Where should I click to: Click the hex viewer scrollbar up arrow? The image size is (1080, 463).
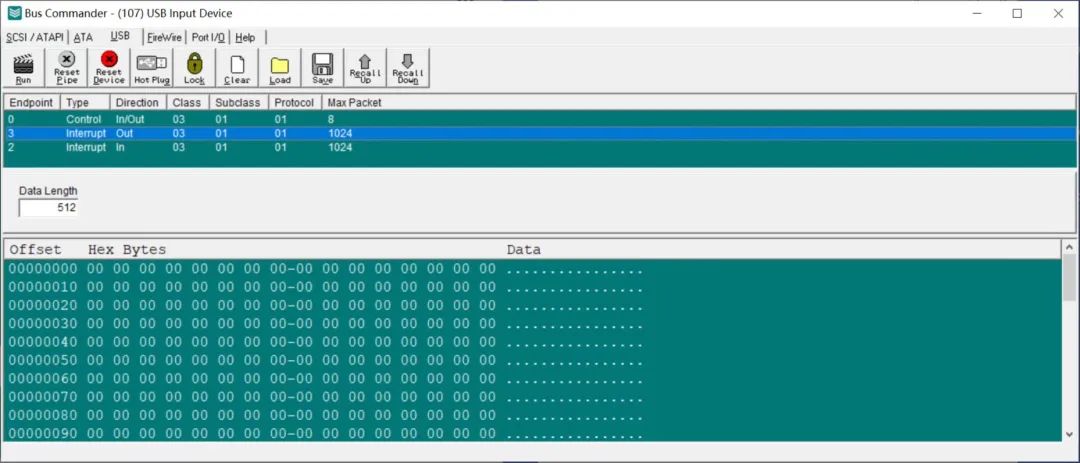click(x=1070, y=247)
